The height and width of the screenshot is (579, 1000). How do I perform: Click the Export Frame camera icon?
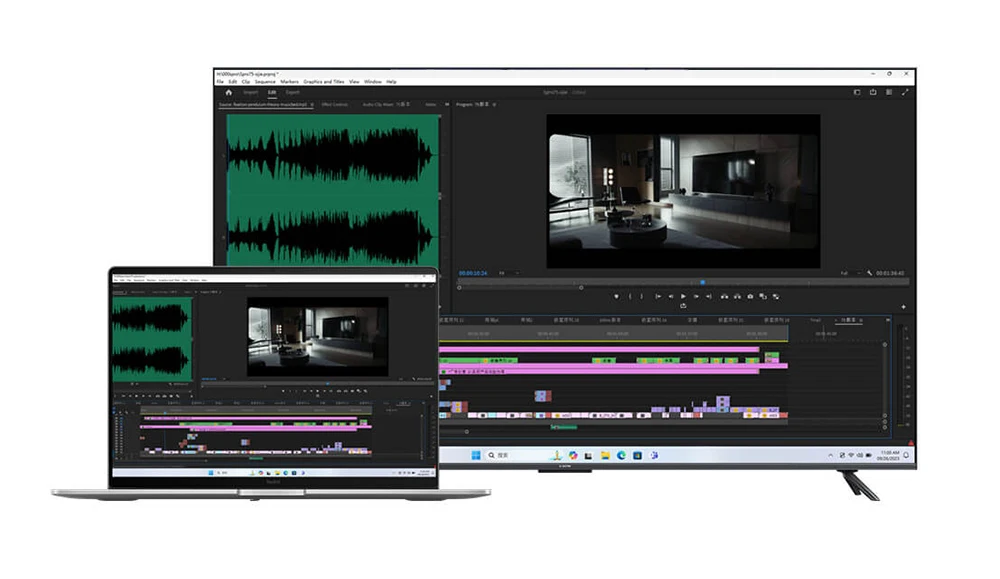750,296
